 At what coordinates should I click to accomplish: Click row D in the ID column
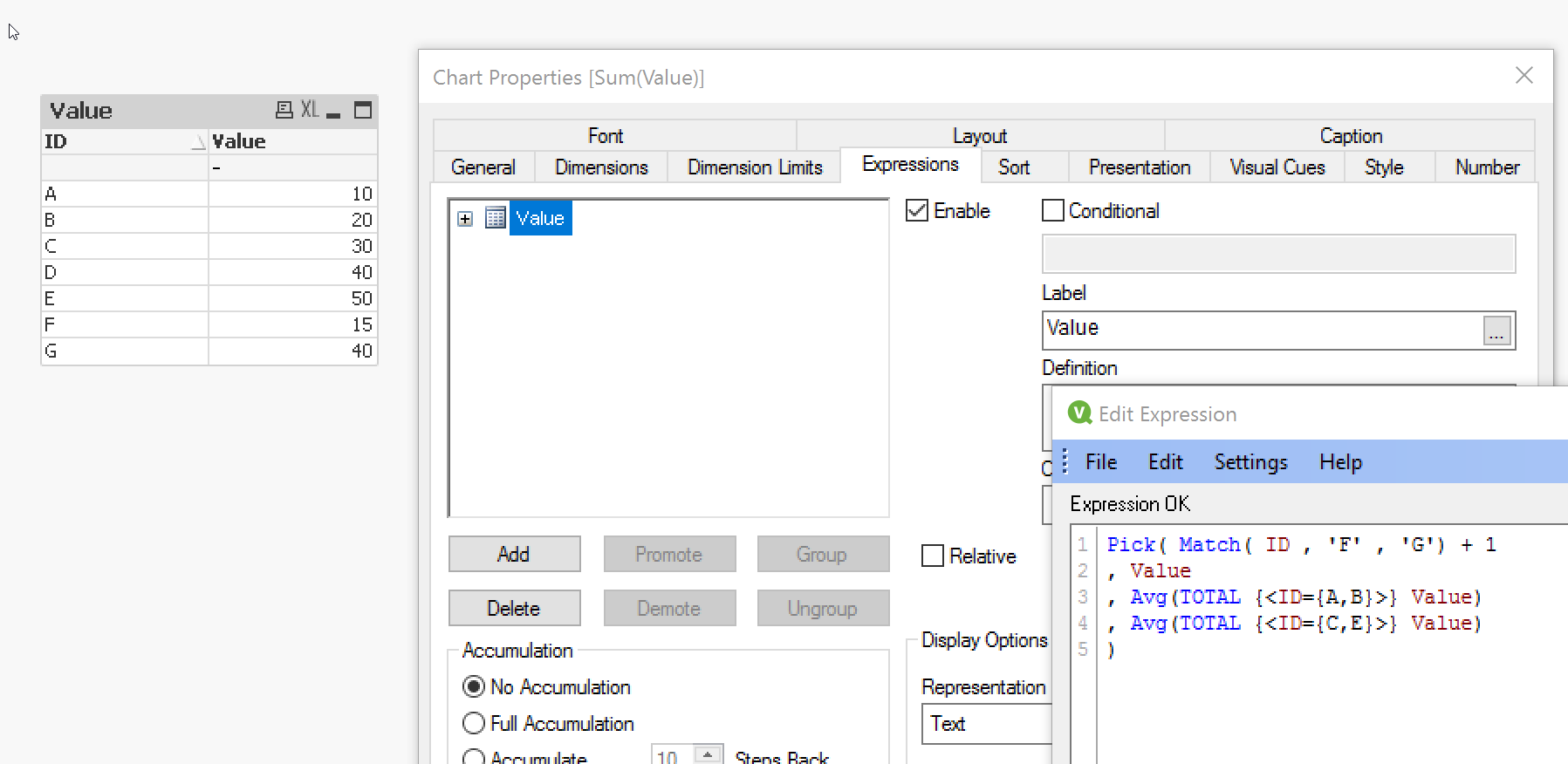[125, 272]
